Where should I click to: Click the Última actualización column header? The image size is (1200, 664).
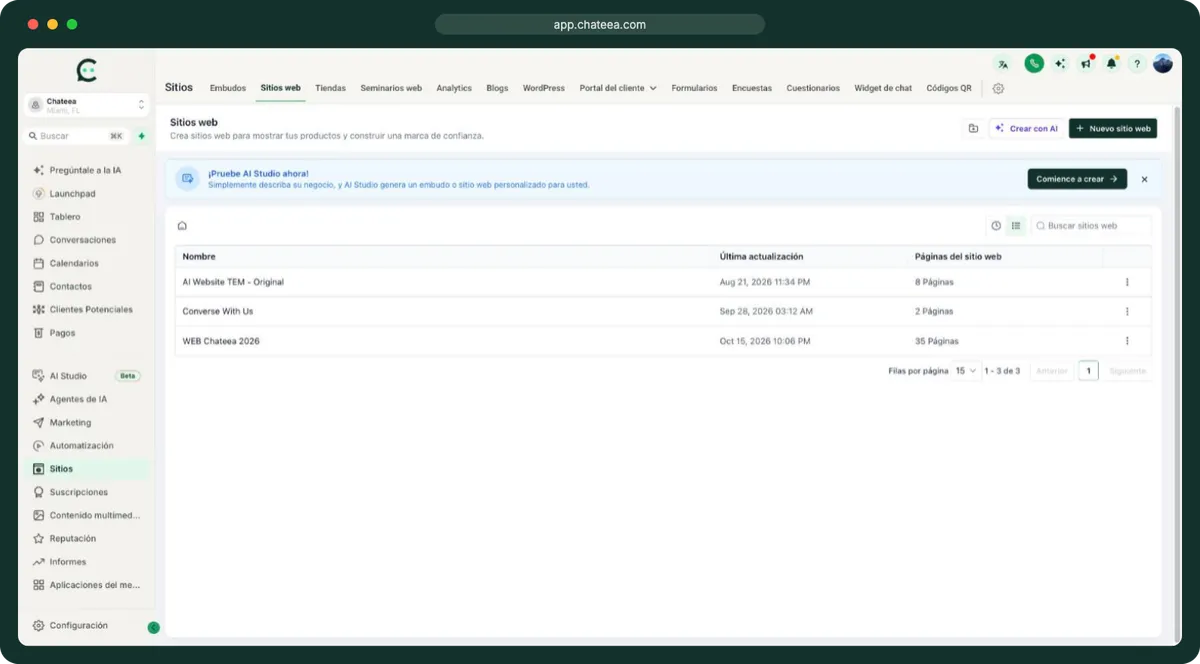761,257
